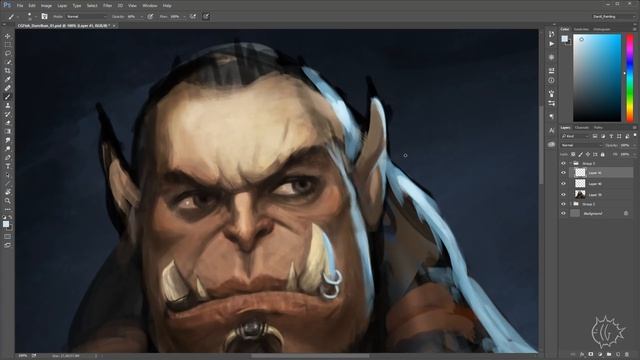This screenshot has height=360, width=640.
Task: Enable airbrush mode in options bar
Action: tap(193, 16)
